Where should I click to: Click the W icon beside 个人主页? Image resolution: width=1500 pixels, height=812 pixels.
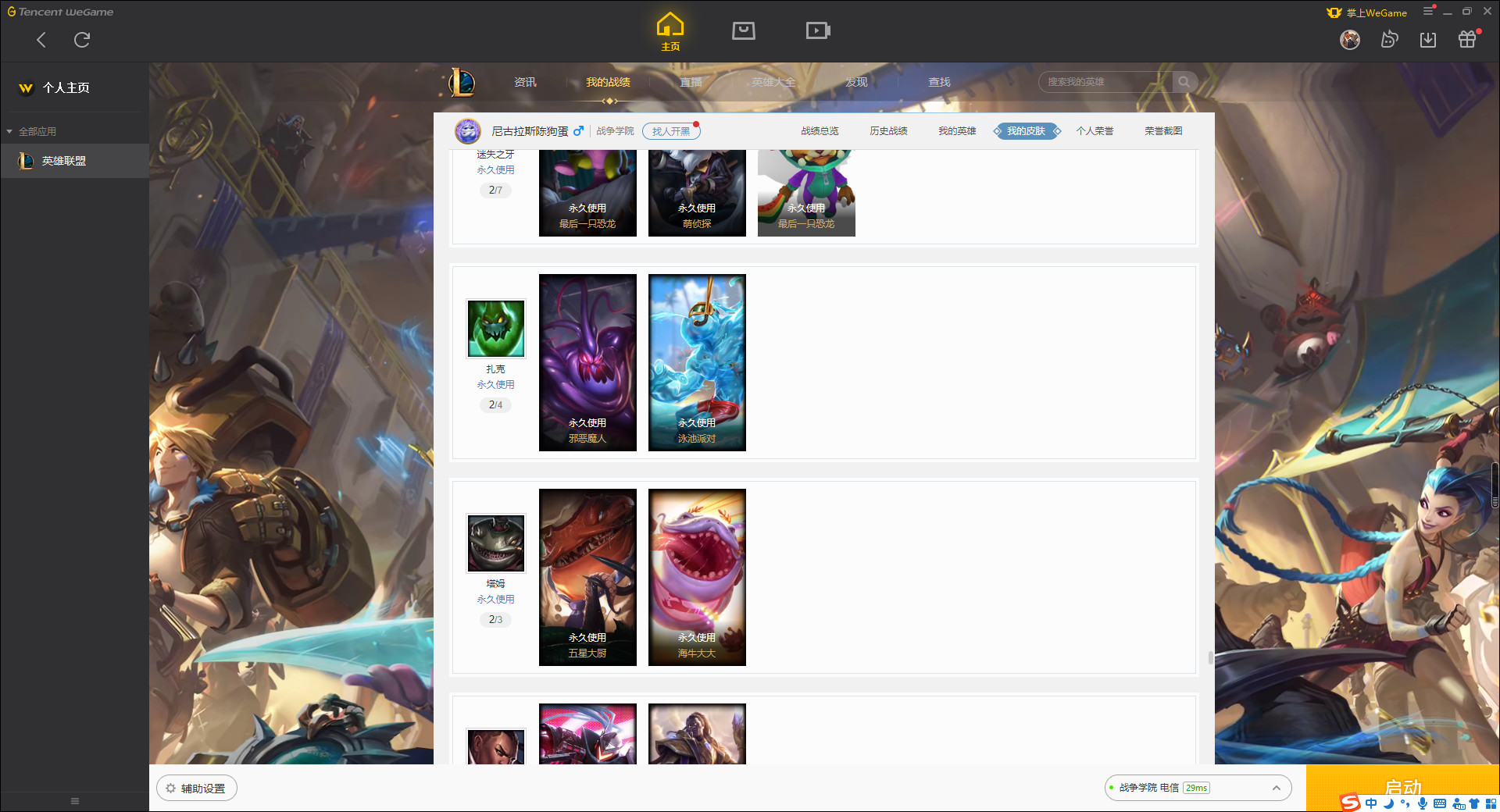pos(26,88)
